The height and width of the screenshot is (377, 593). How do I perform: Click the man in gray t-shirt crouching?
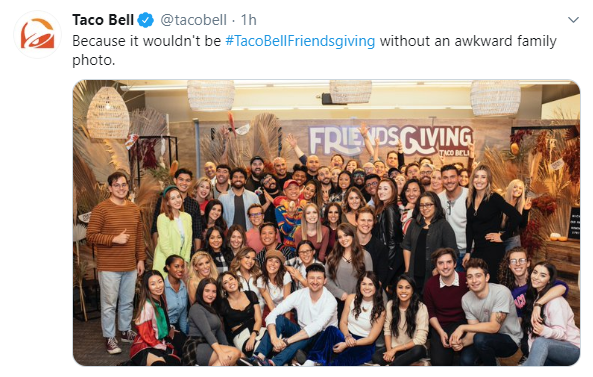pyautogui.click(x=487, y=312)
